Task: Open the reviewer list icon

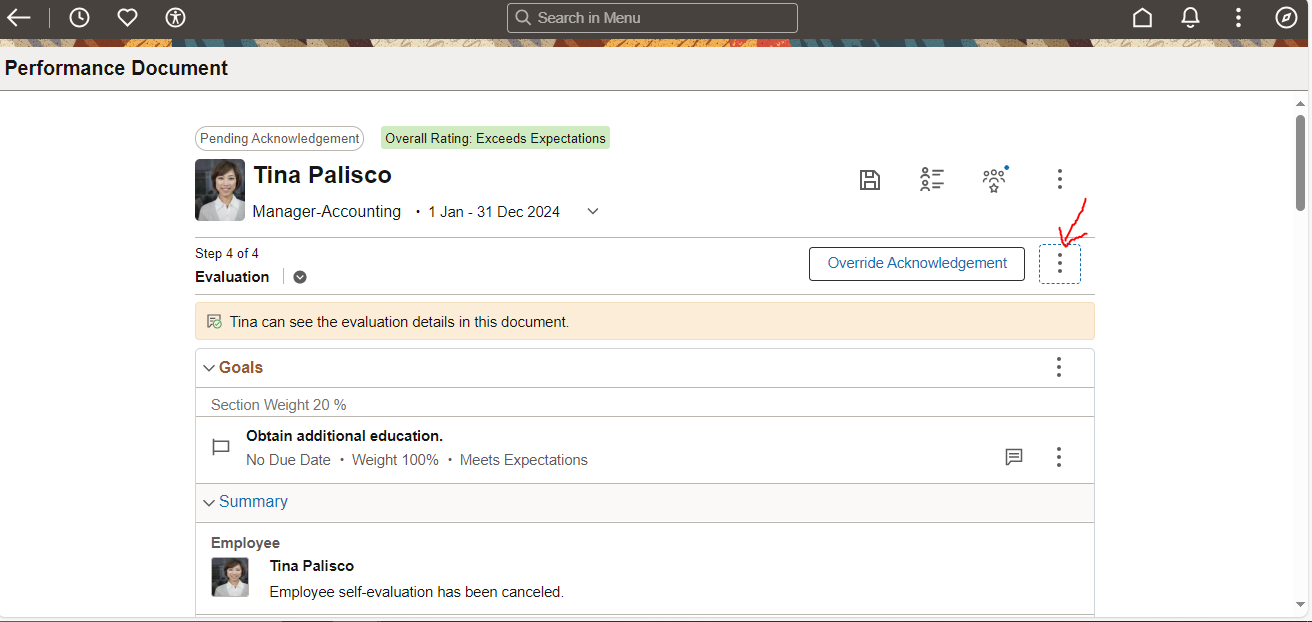Action: (931, 179)
